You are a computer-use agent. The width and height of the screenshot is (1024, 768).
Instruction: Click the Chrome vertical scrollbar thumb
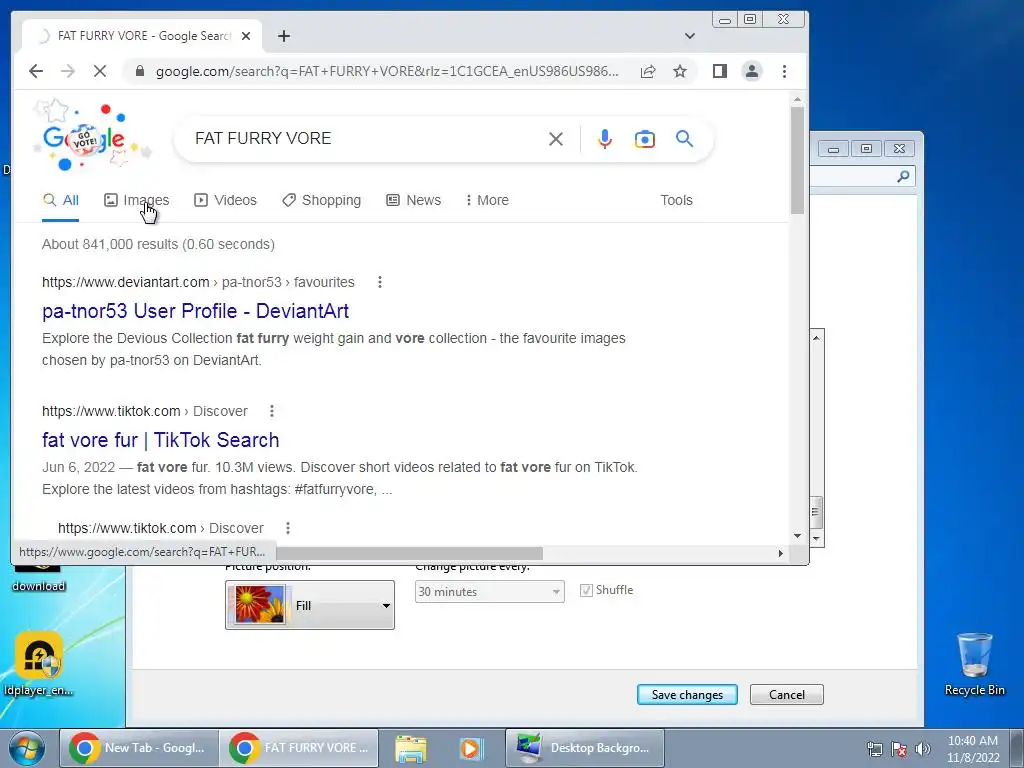797,160
